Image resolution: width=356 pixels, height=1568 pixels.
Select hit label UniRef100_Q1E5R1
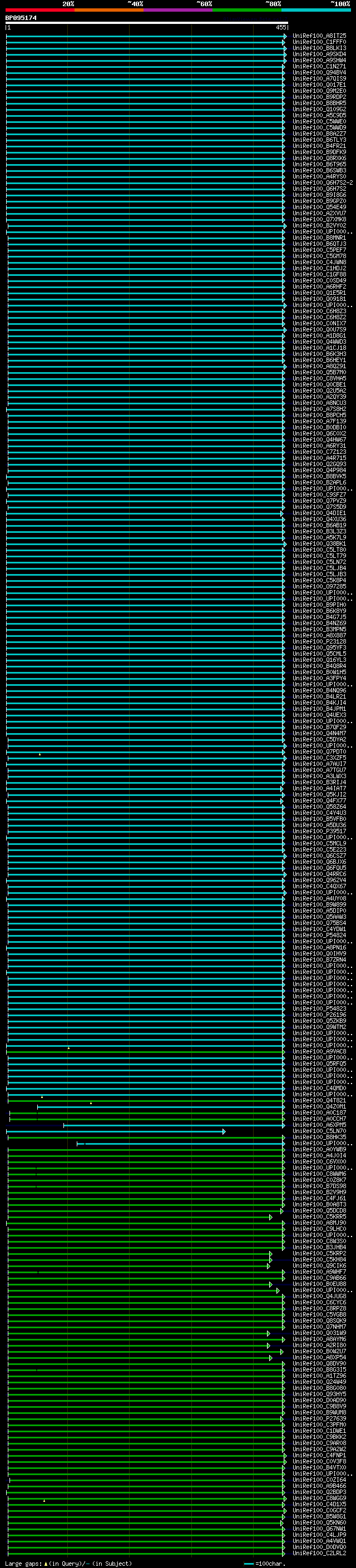click(319, 293)
